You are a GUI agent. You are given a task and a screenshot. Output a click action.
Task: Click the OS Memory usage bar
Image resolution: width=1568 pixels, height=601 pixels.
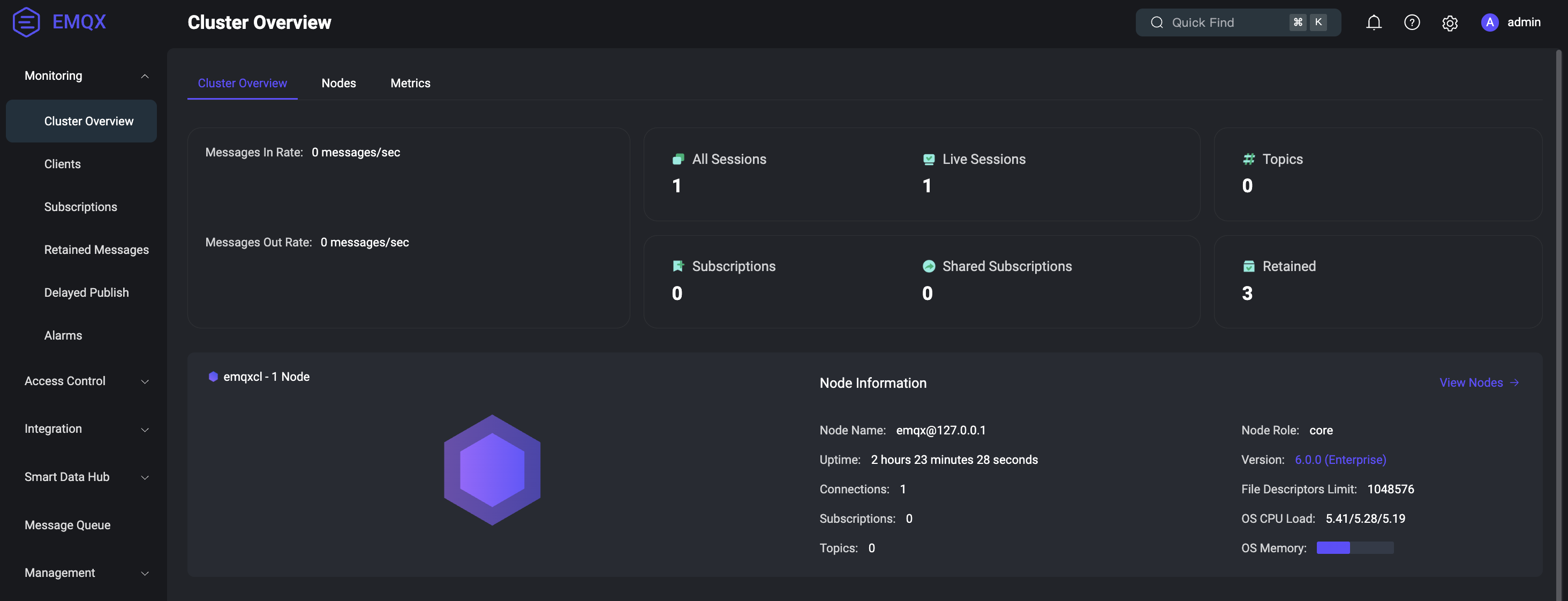(x=1354, y=548)
